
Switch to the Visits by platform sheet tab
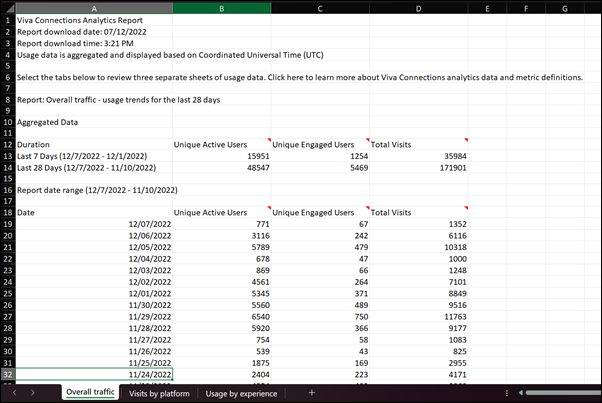point(159,393)
